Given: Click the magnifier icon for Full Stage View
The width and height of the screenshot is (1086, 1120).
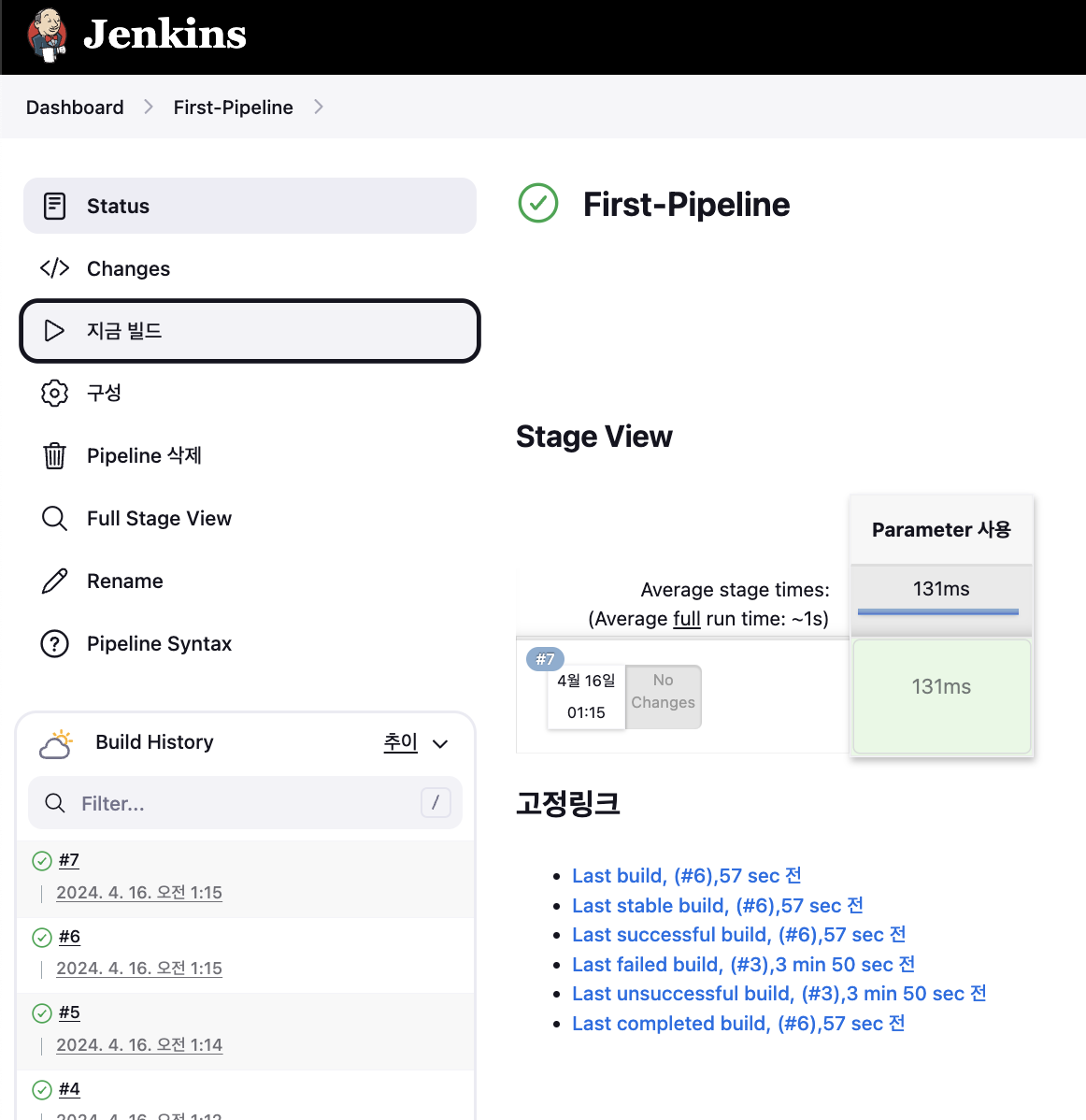Looking at the screenshot, I should tap(55, 519).
